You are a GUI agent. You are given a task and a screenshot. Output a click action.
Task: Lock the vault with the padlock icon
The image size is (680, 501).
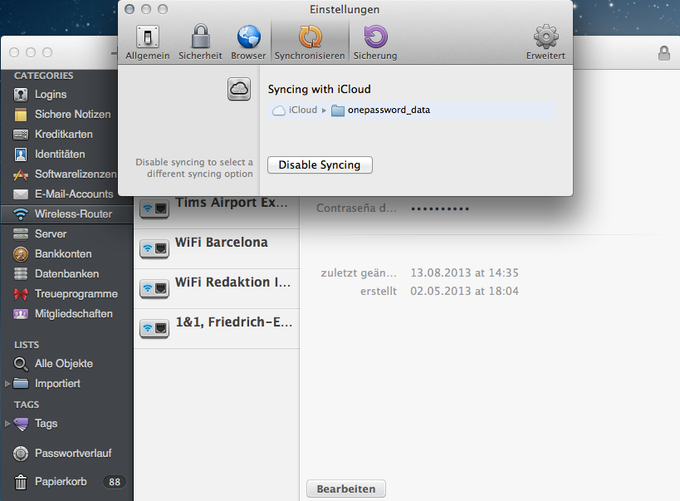pyautogui.click(x=664, y=53)
